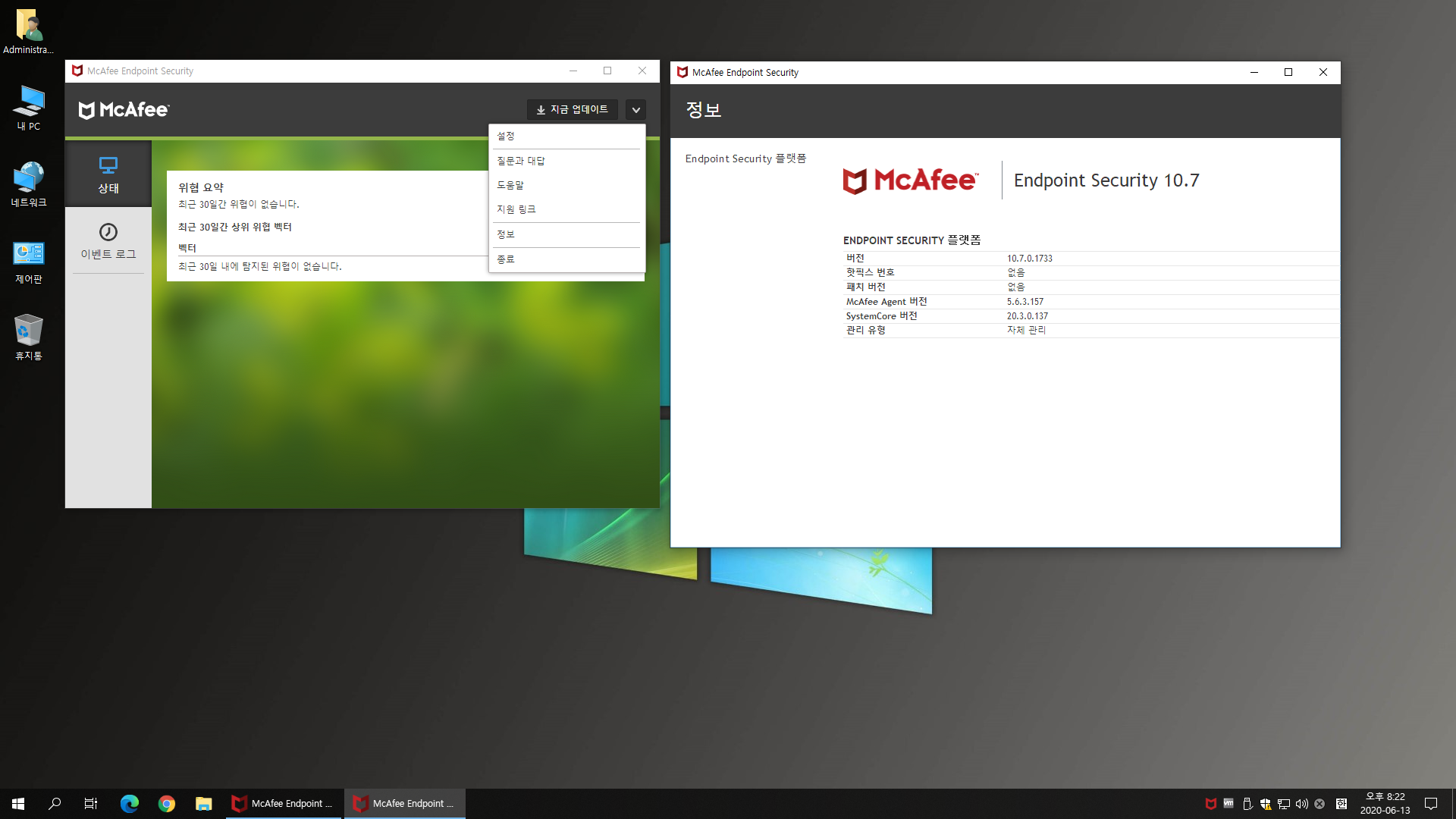Open the Administrator folder desktop icon
The width and height of the screenshot is (1456, 819).
29,32
